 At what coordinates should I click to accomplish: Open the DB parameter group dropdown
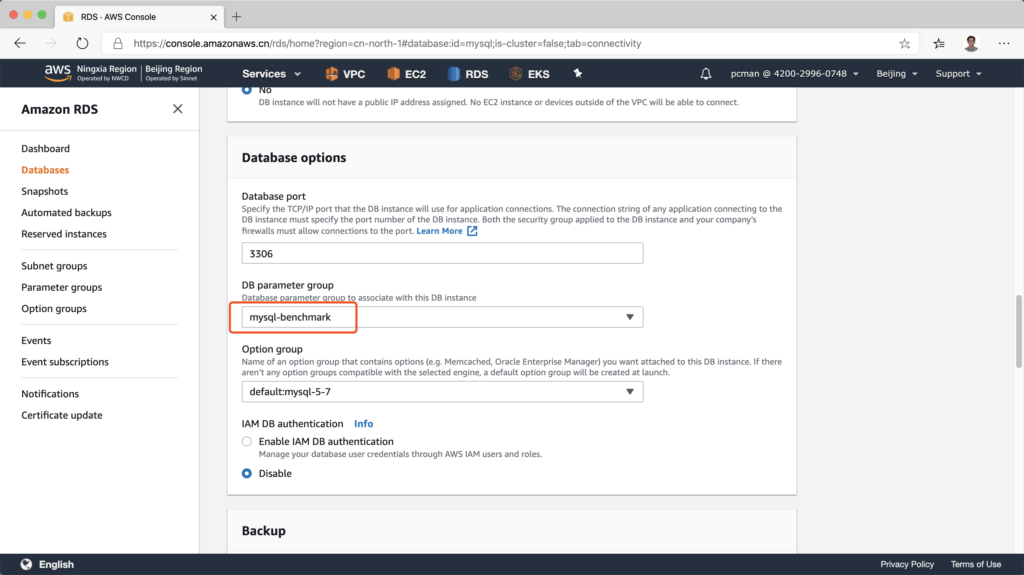point(442,317)
